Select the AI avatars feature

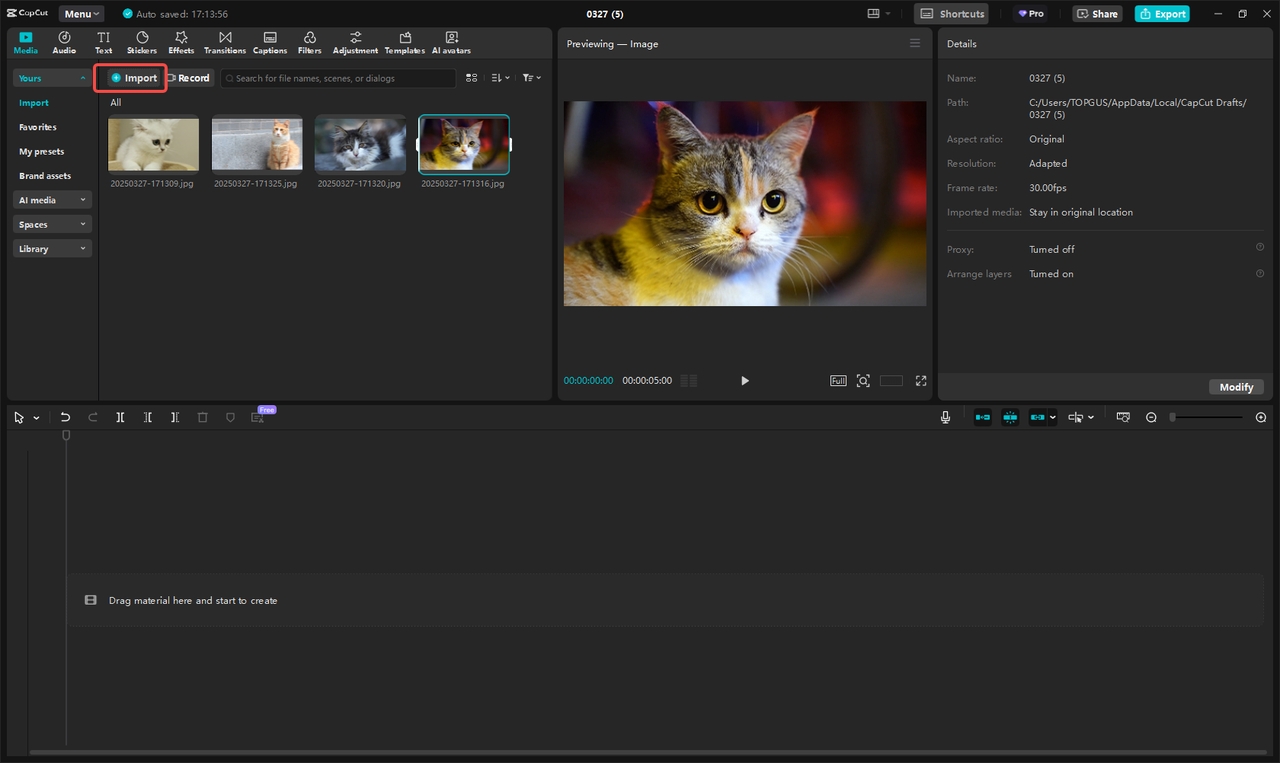[x=450, y=41]
